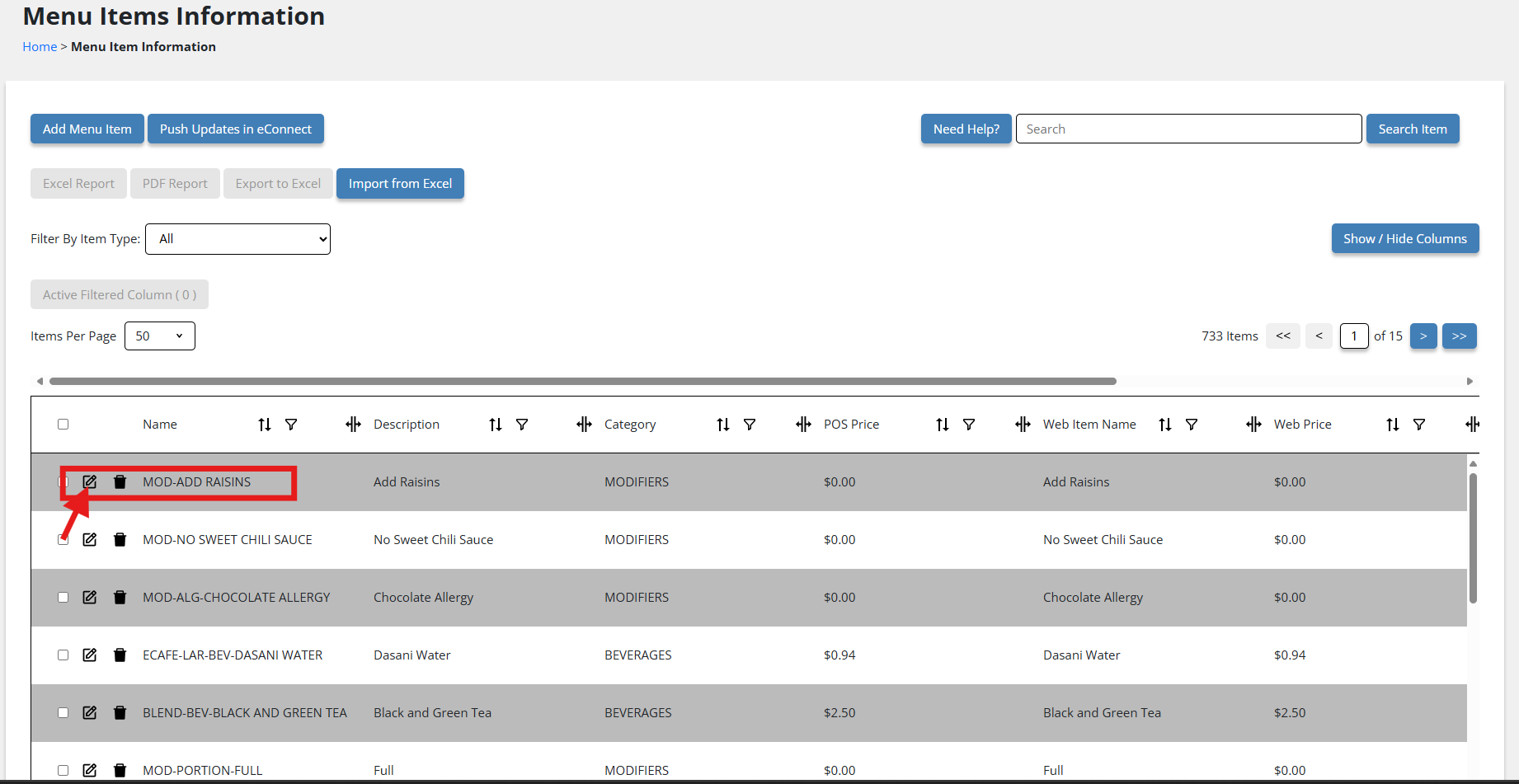Filter the Web Item Name column

[x=1192, y=425]
